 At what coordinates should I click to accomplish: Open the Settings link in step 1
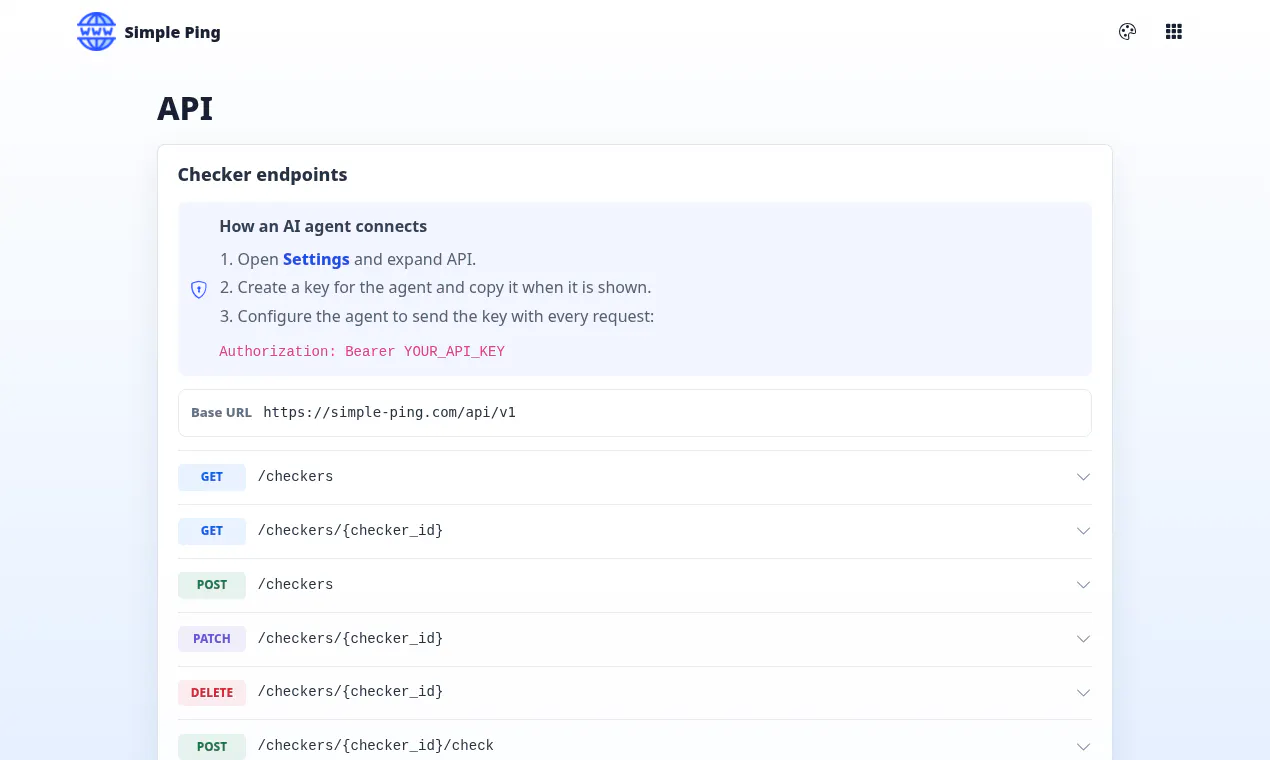pos(316,259)
